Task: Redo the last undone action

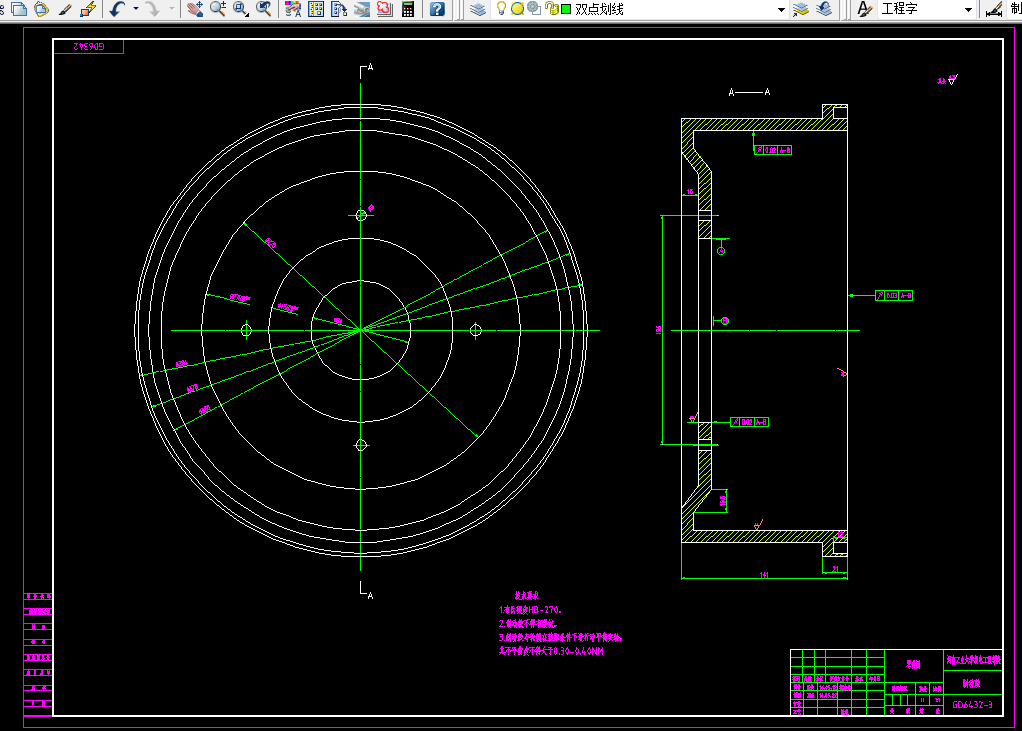Action: [153, 9]
